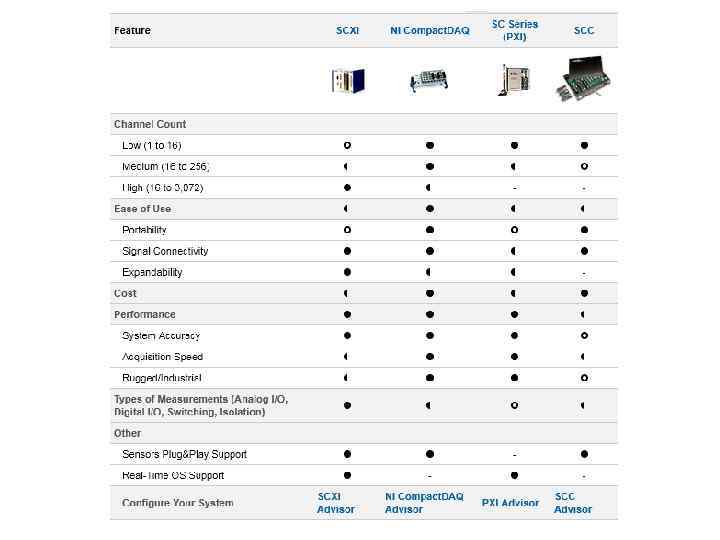Click the SCC empty circle for System Accuracy

(584, 336)
